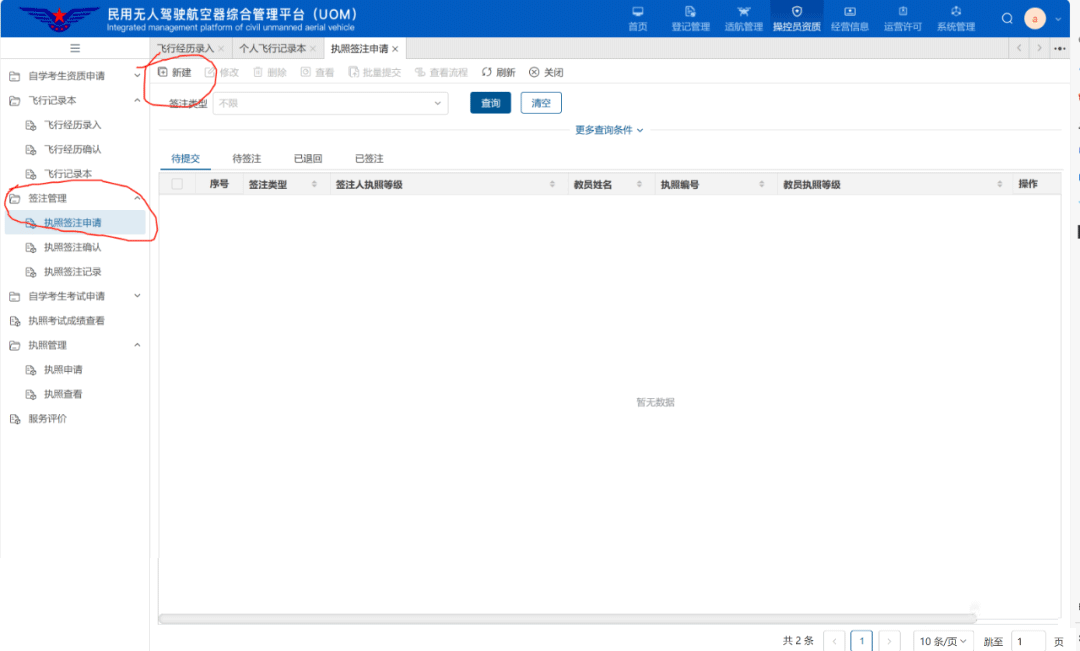The image size is (1080, 651).
Task: Sort by 签注人执照等级 column
Action: (x=552, y=184)
